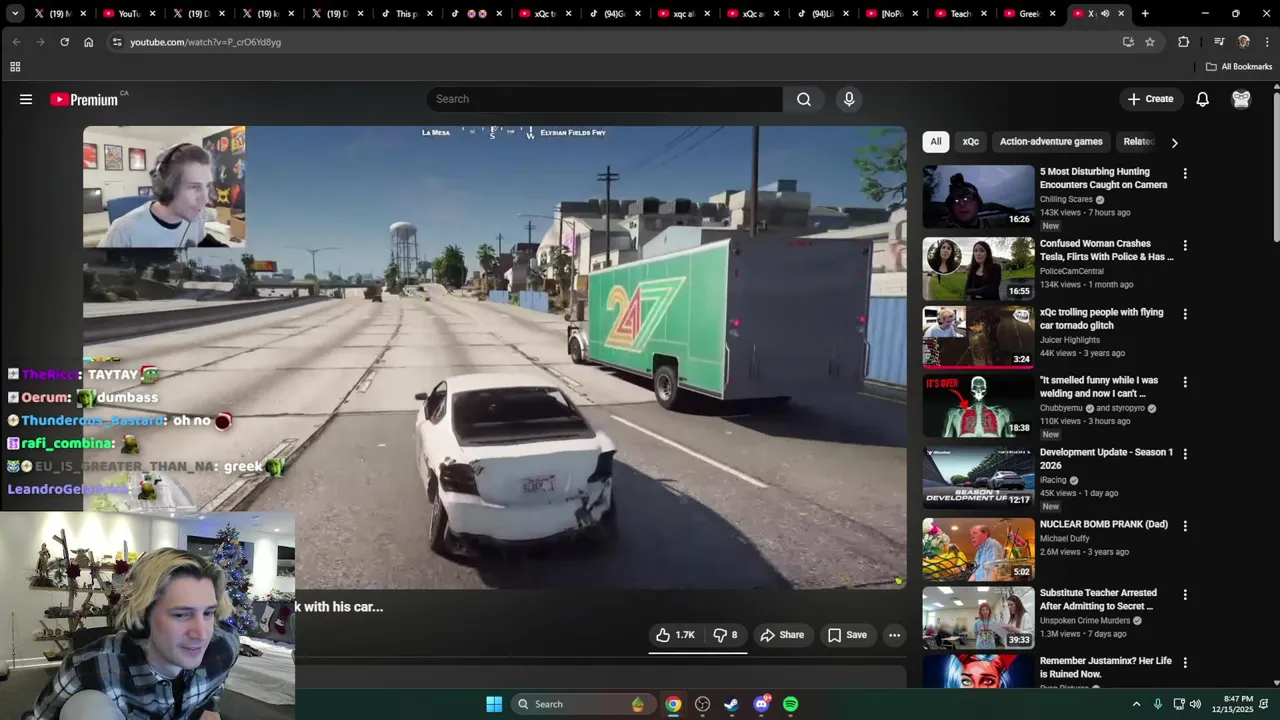
Task: Open YouTube notifications bell
Action: pos(1203,99)
